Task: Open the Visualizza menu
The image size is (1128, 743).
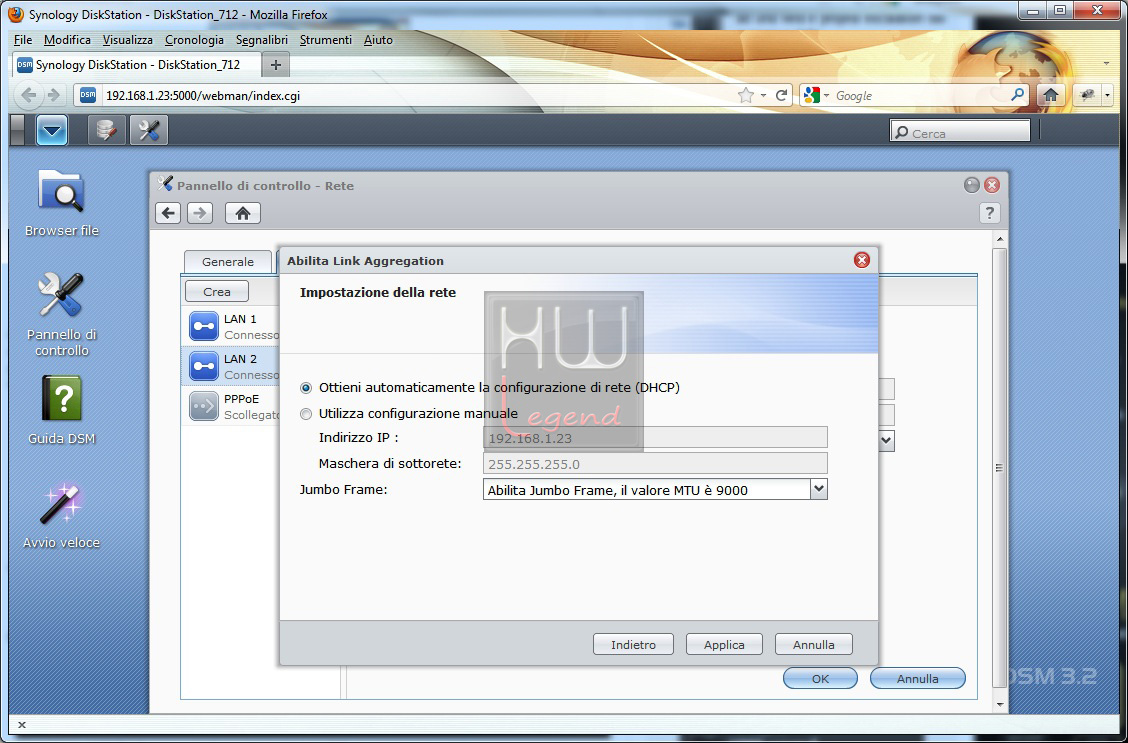Action: [x=127, y=40]
